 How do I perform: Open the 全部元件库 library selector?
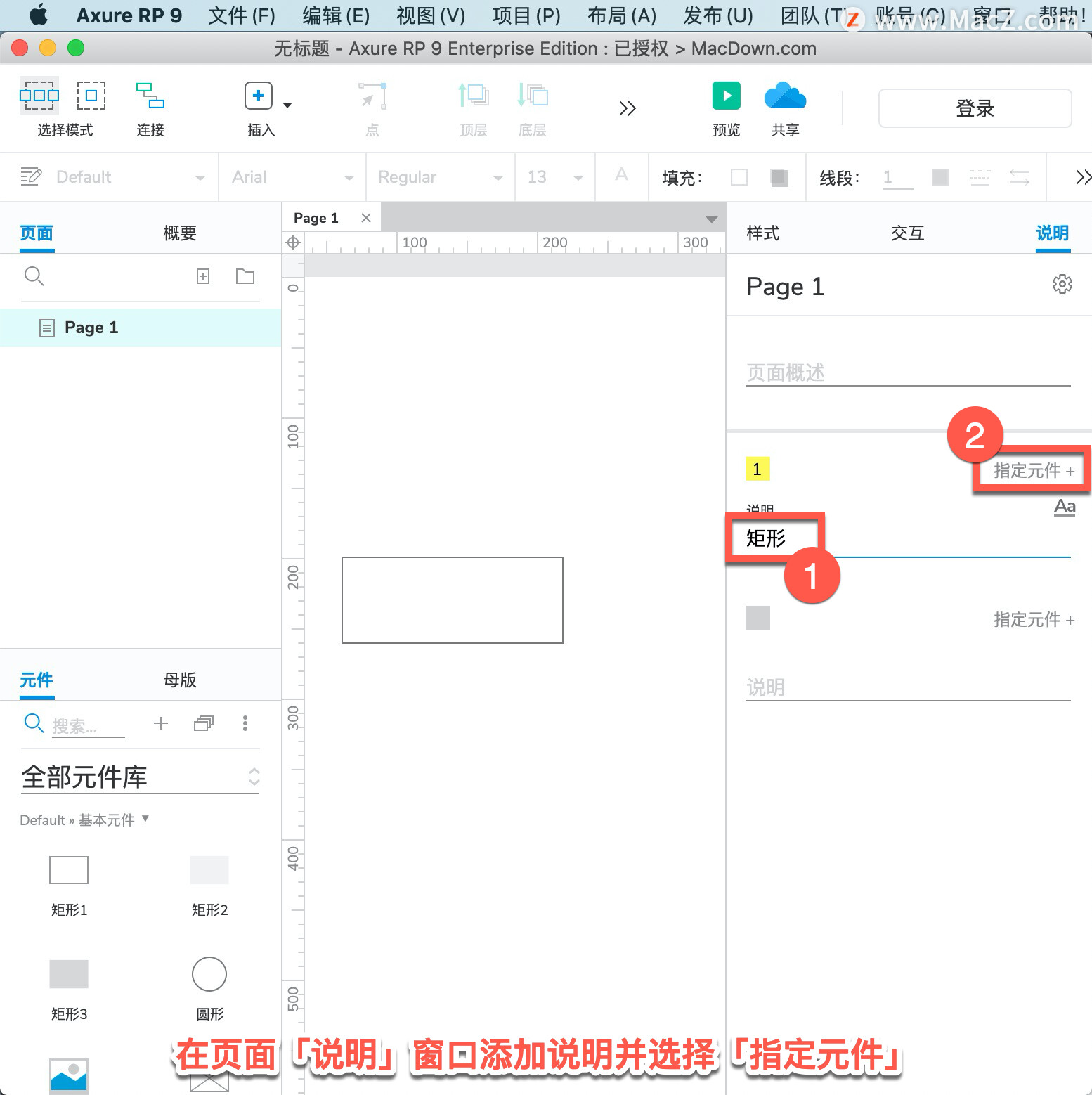pyautogui.click(x=140, y=777)
